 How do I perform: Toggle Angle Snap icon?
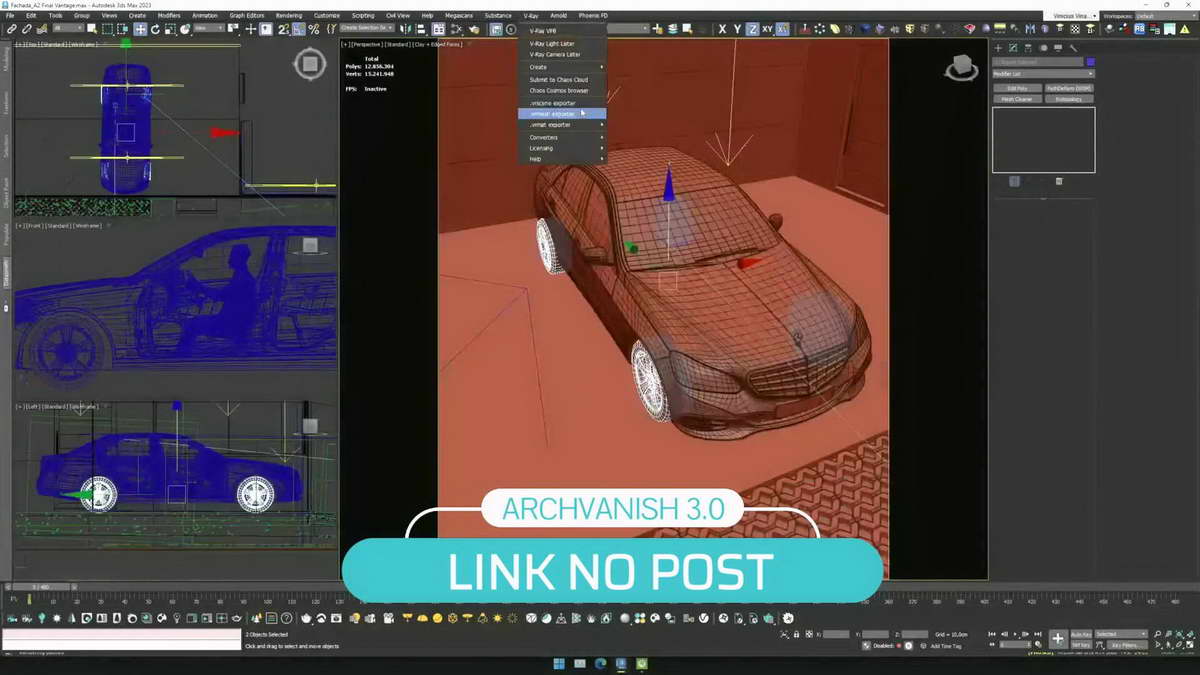pyautogui.click(x=299, y=30)
